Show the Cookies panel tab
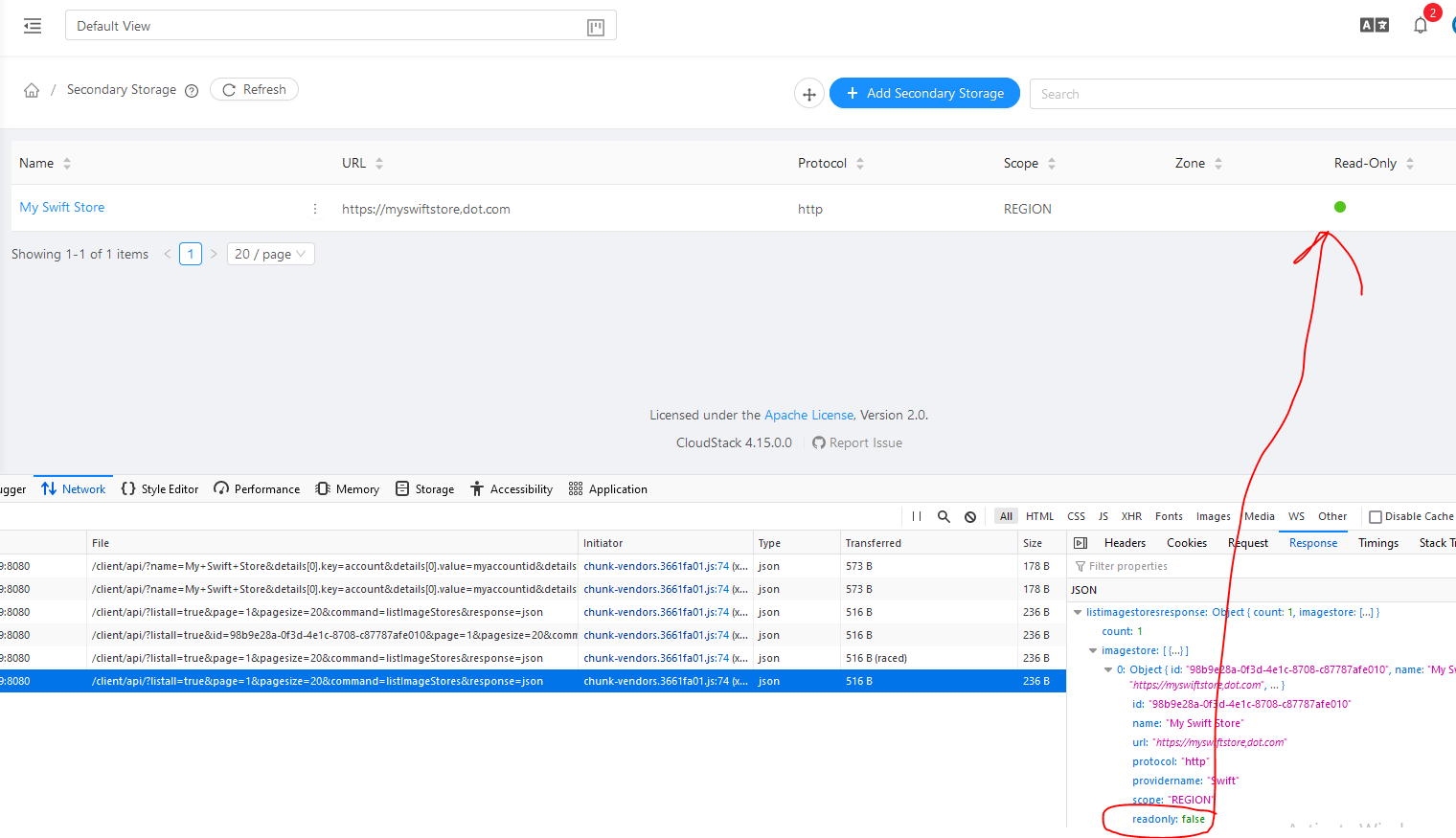1456x838 pixels. [x=1187, y=543]
